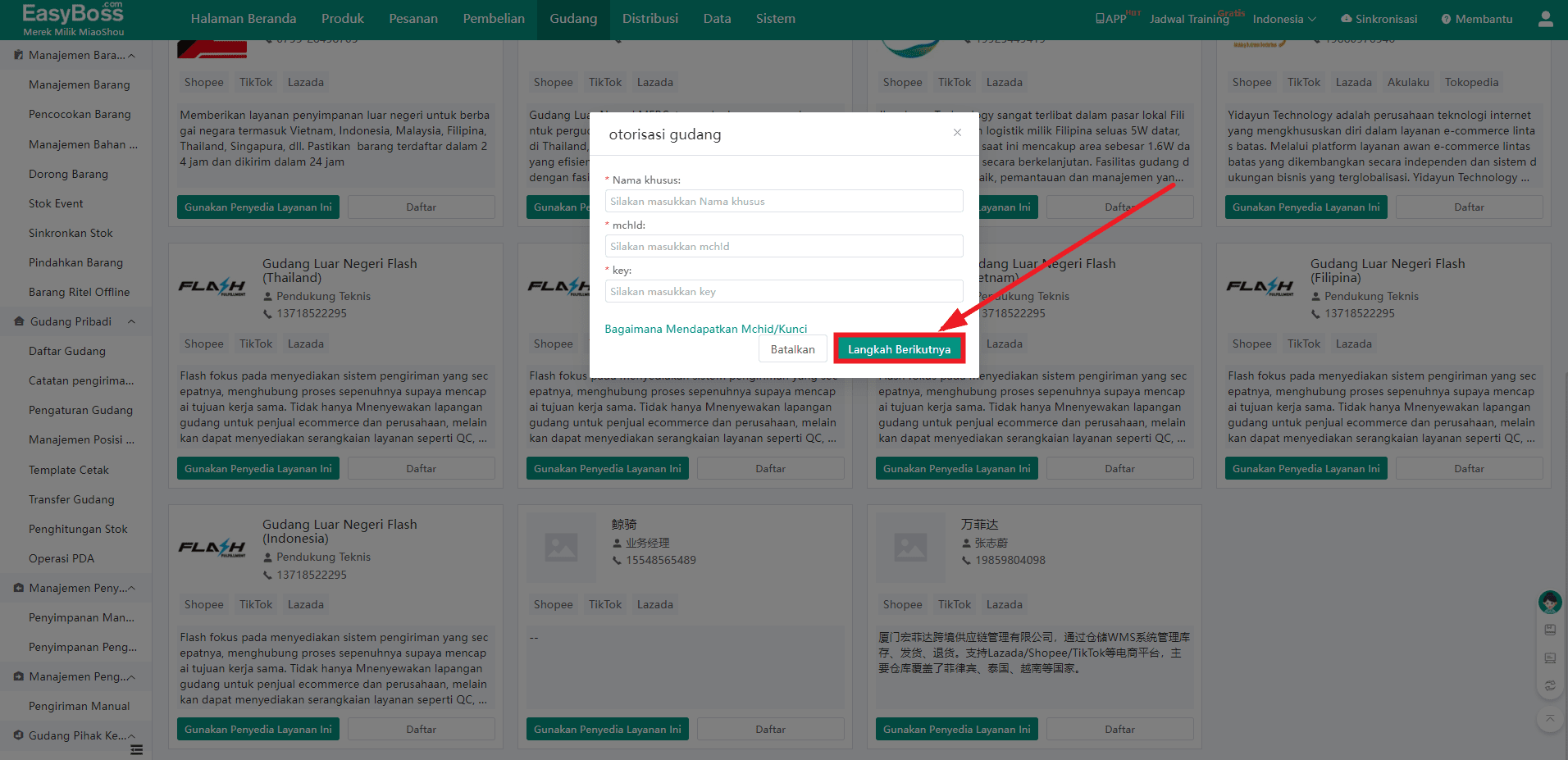1568x760 pixels.
Task: Open Pengiriman Manual sidebar item
Action: (80, 706)
